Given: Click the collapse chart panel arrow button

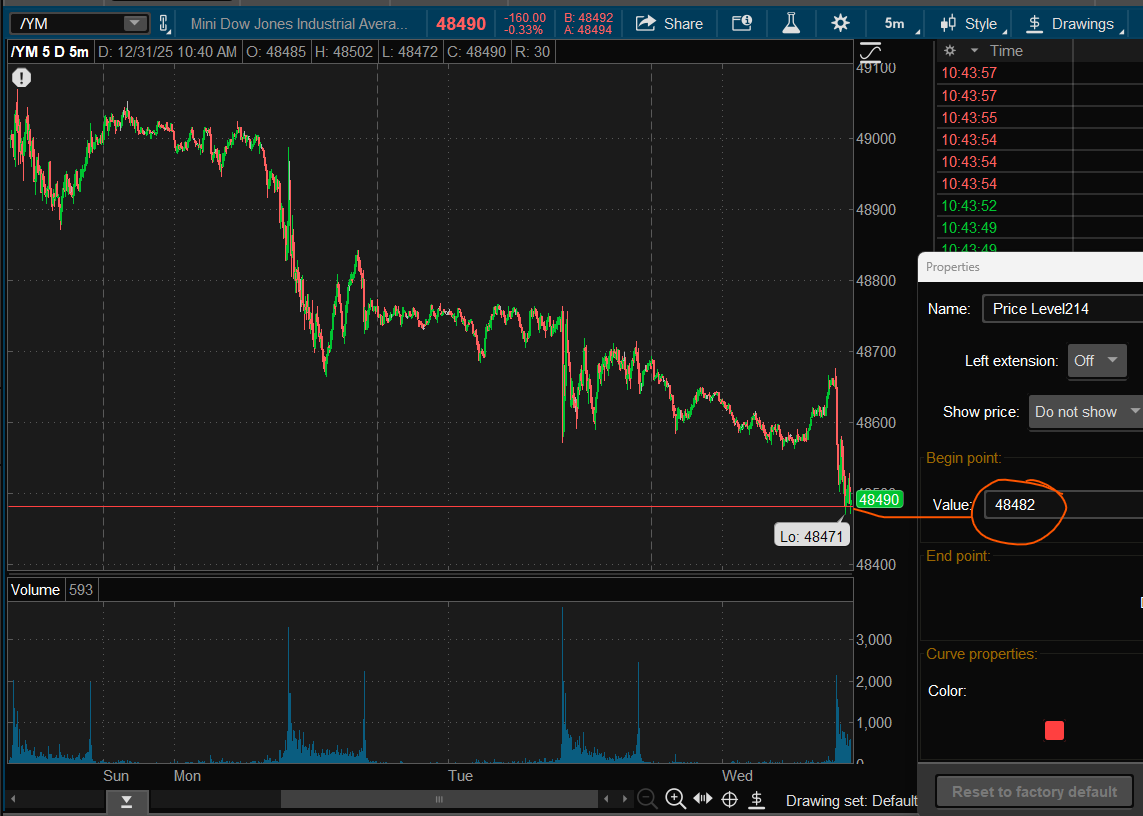Looking at the screenshot, I should [x=127, y=802].
